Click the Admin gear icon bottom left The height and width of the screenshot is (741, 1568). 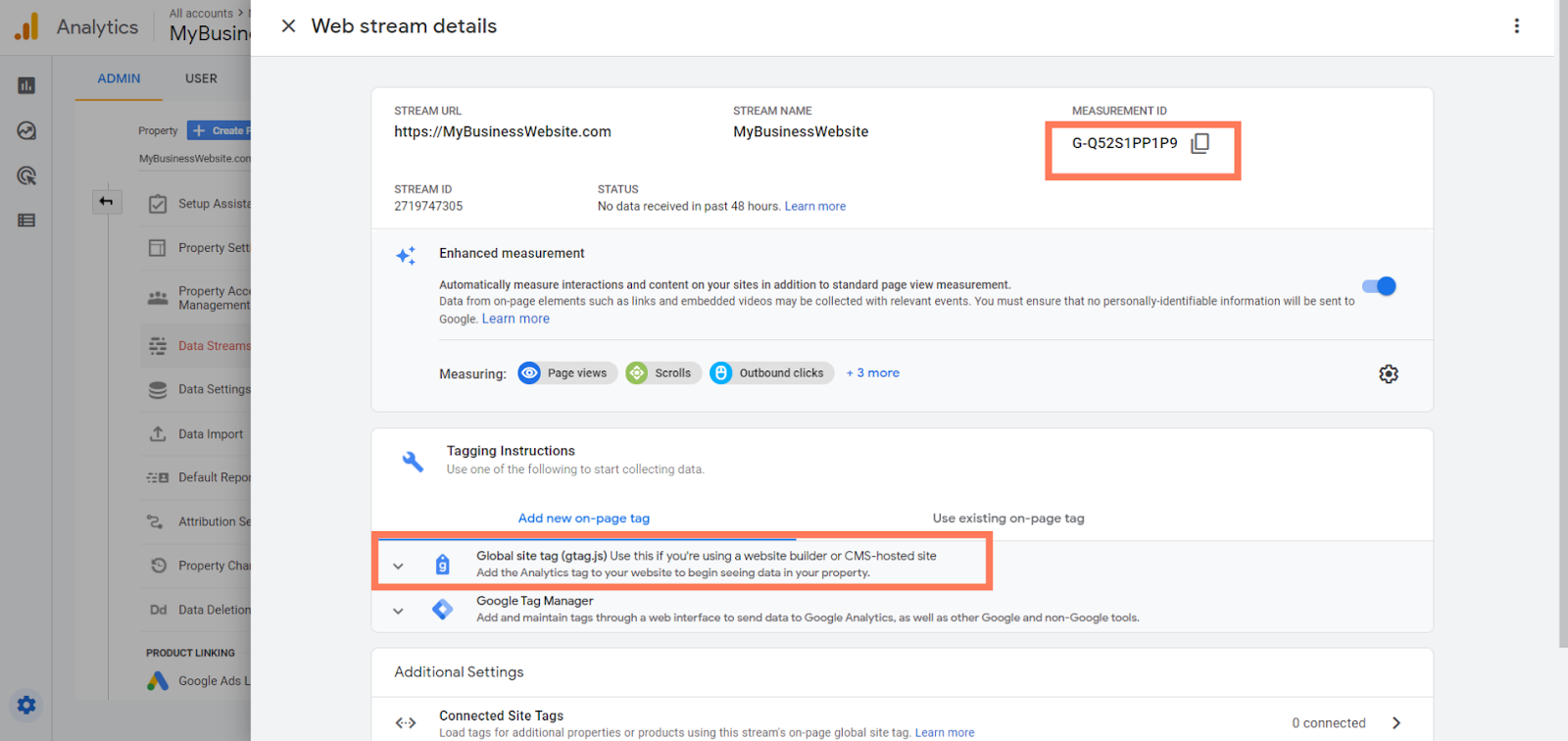click(26, 705)
